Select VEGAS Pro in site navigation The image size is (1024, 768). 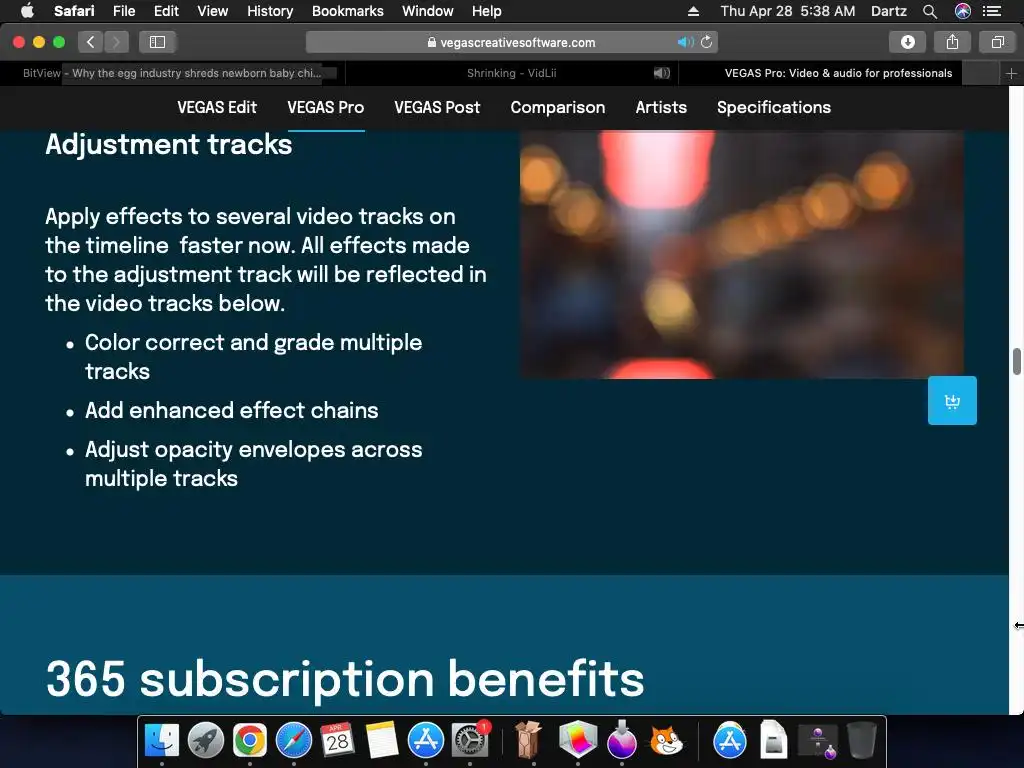pos(326,107)
